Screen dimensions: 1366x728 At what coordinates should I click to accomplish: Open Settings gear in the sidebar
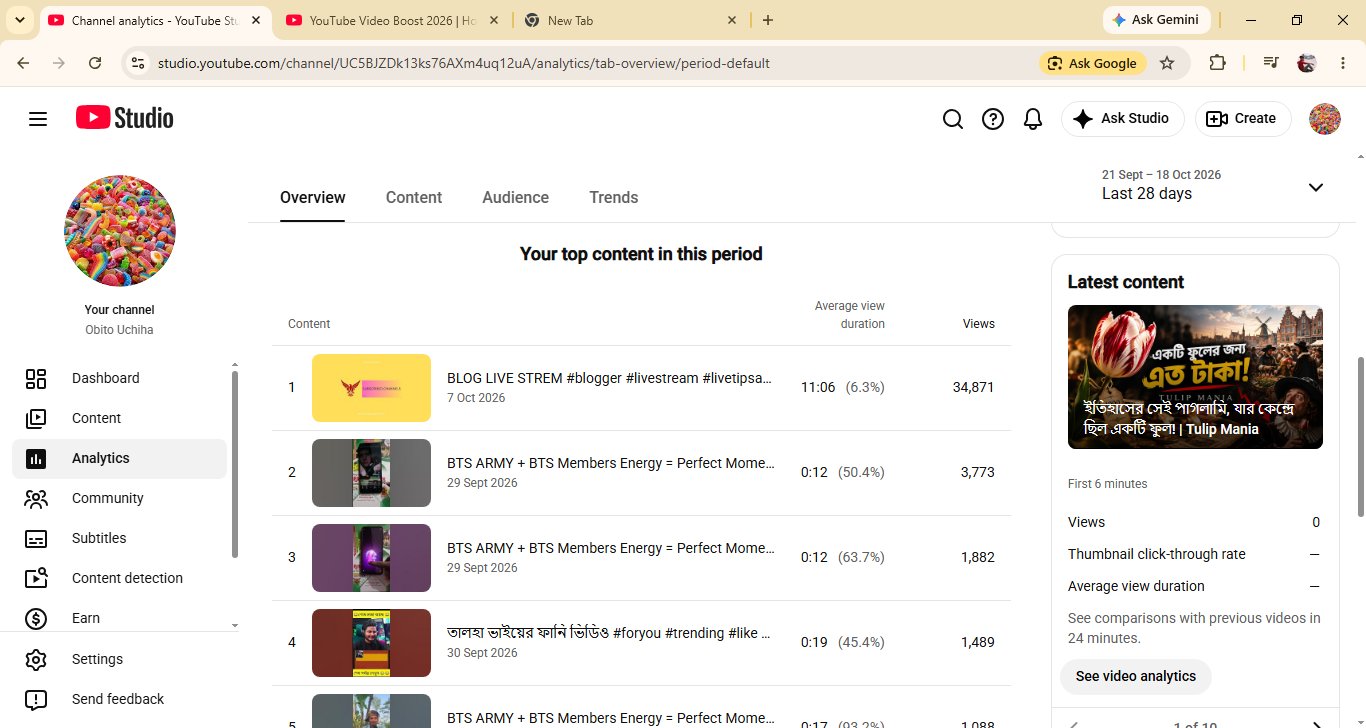120,659
